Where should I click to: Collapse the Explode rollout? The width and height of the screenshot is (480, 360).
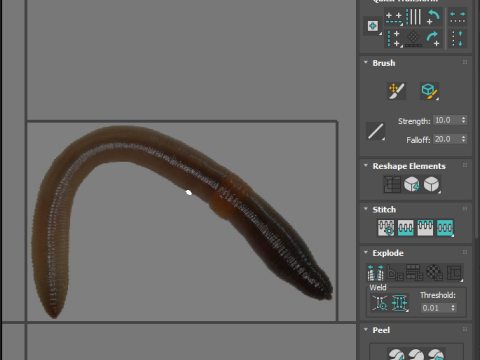[366, 253]
